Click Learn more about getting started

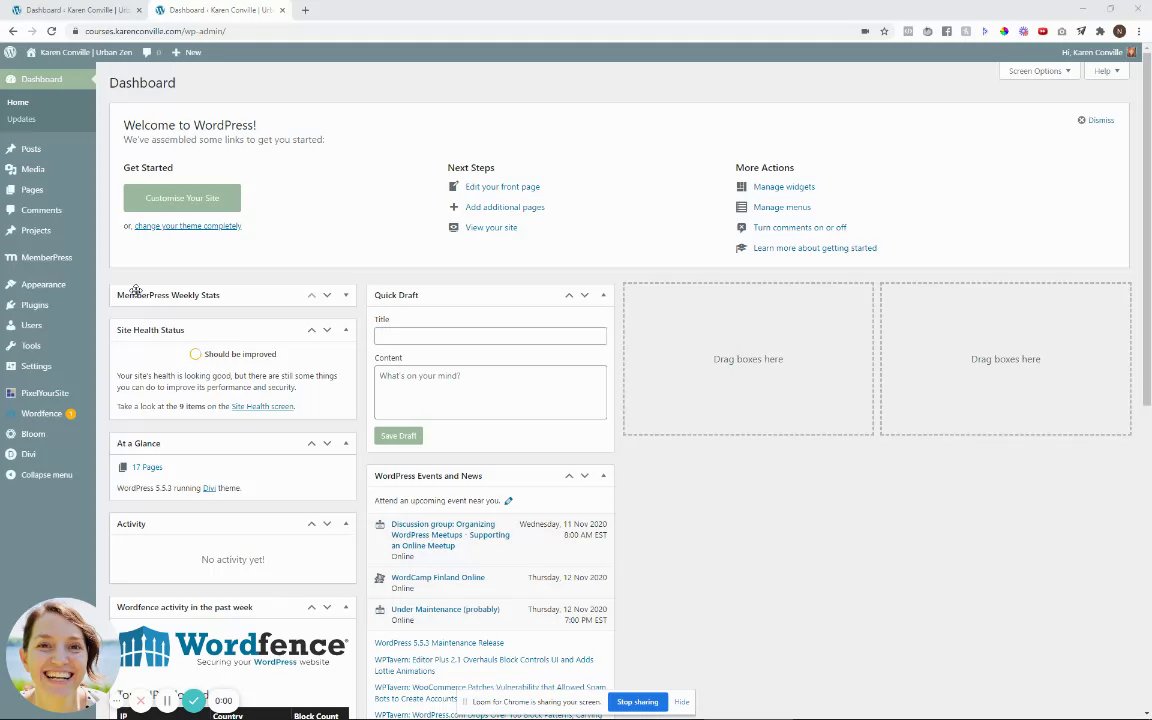[815, 248]
